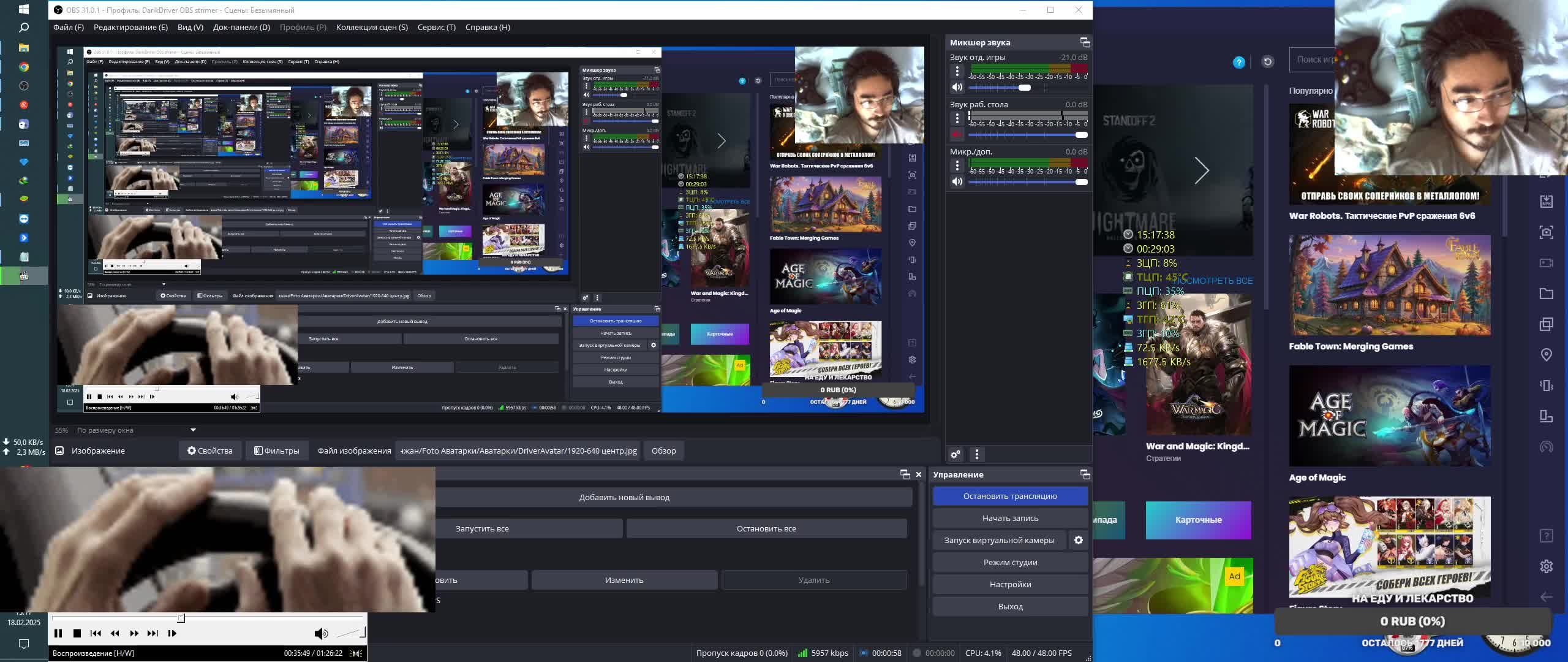Open the Фильтры source filters
Viewport: 1568px width, 662px height.
tap(277, 451)
